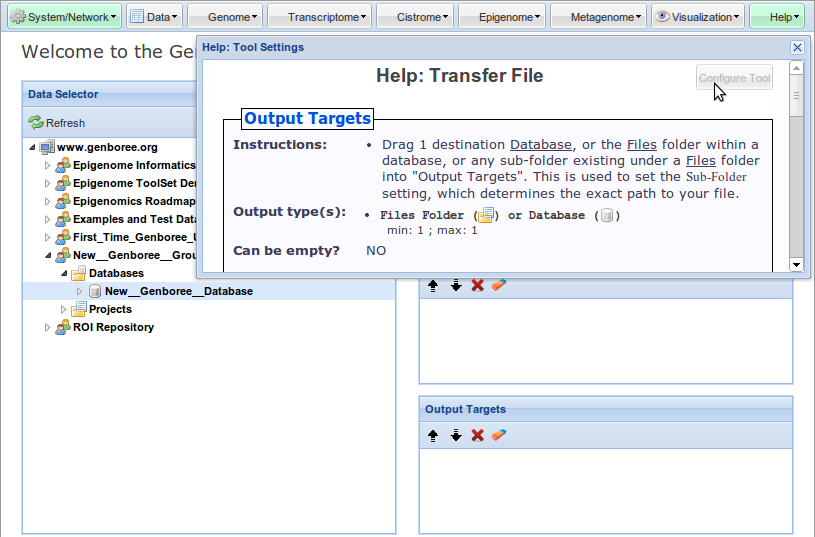The height and width of the screenshot is (537, 815).
Task: Expand the Projects folder
Action: pyautogui.click(x=64, y=309)
